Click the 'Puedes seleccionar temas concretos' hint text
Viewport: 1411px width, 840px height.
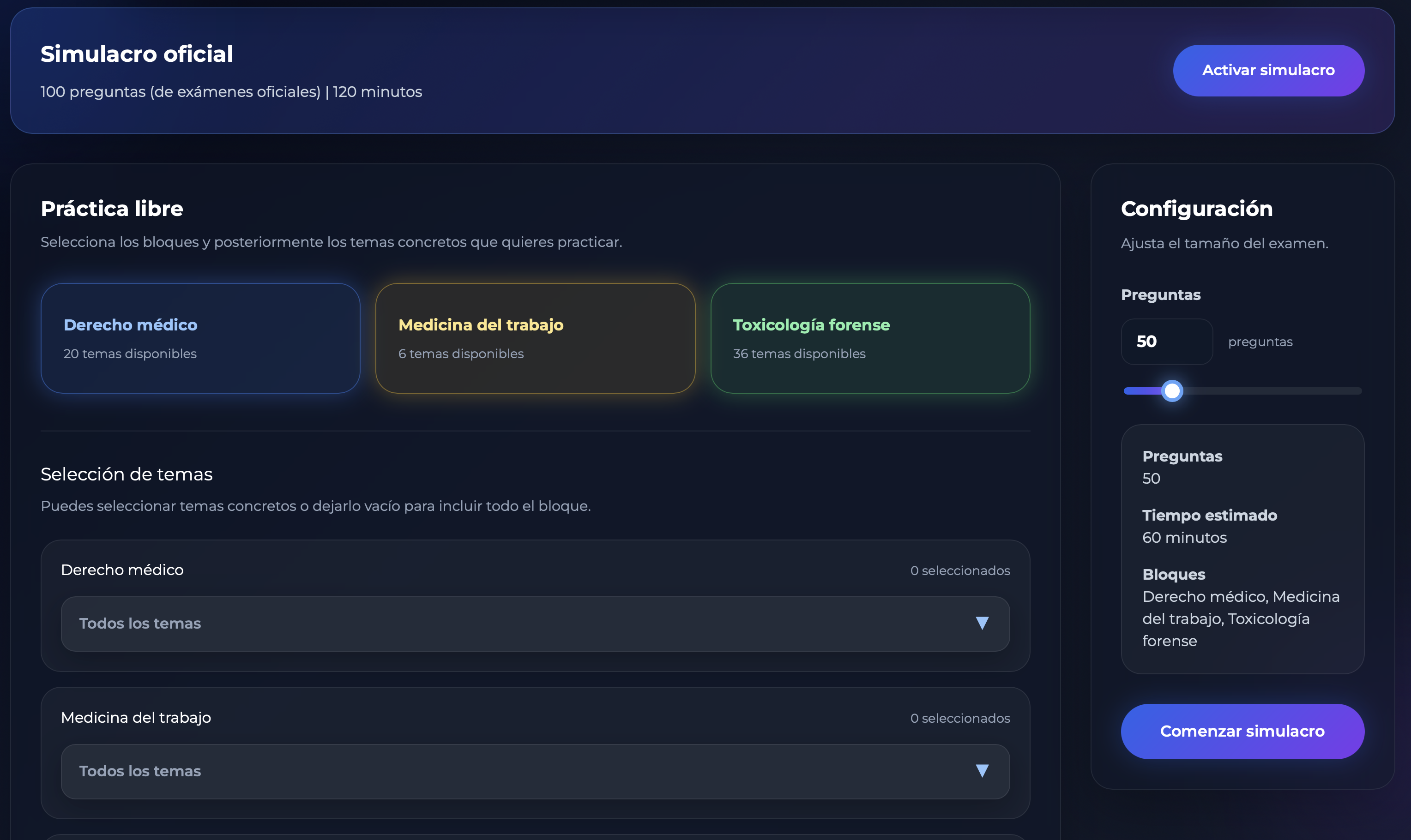coord(316,506)
